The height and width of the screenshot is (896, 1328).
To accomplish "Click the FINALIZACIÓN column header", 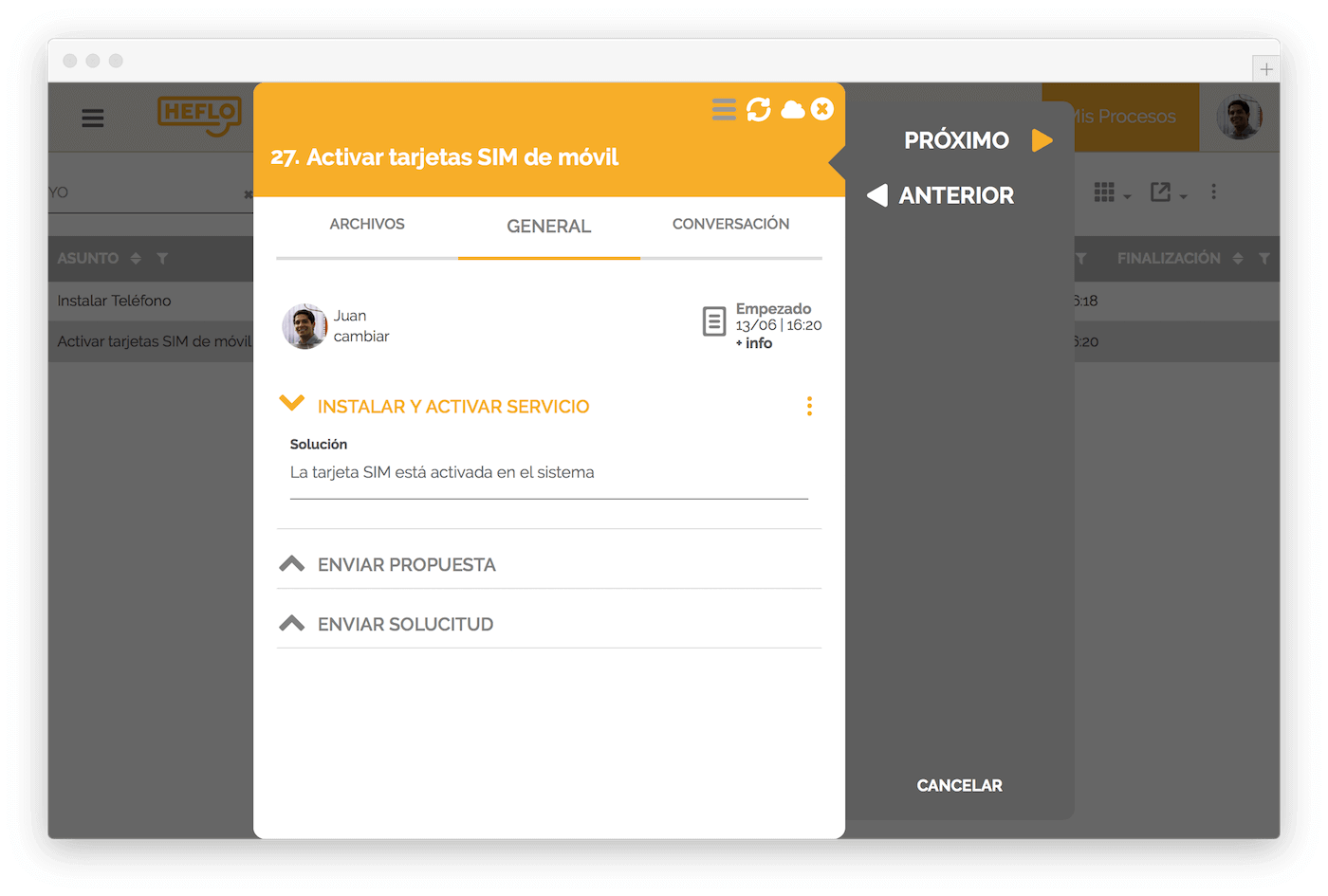I will click(x=1169, y=259).
